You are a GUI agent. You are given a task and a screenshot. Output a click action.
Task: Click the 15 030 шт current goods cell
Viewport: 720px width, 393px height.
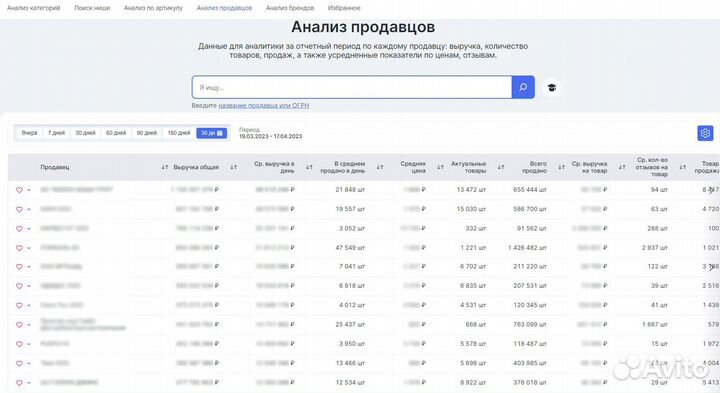click(471, 209)
